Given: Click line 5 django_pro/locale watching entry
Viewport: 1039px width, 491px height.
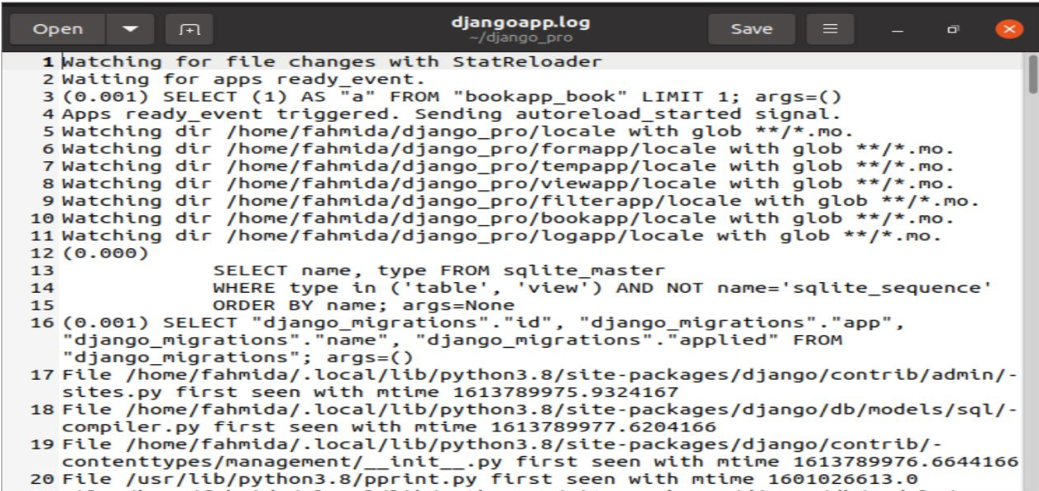Looking at the screenshot, I should [x=458, y=131].
